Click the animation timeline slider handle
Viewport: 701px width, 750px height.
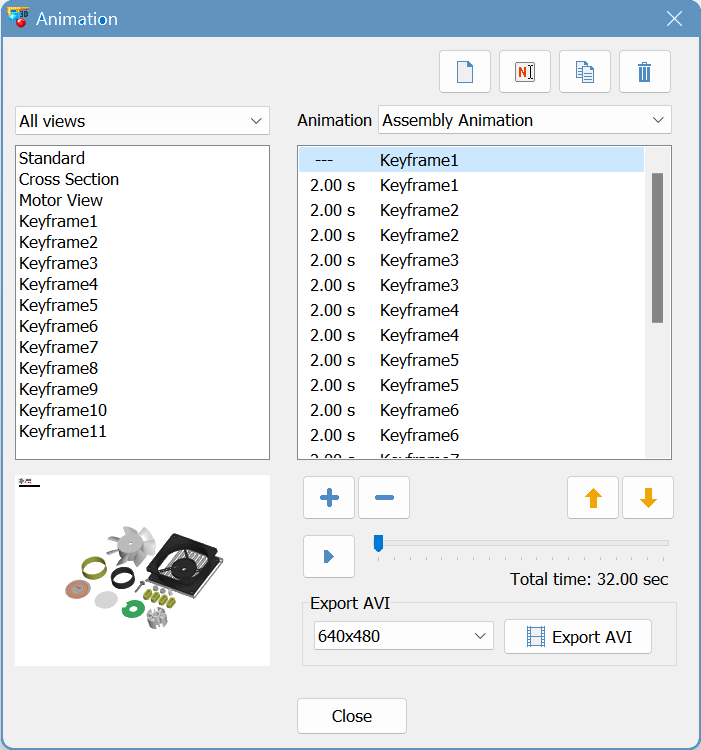click(x=378, y=543)
